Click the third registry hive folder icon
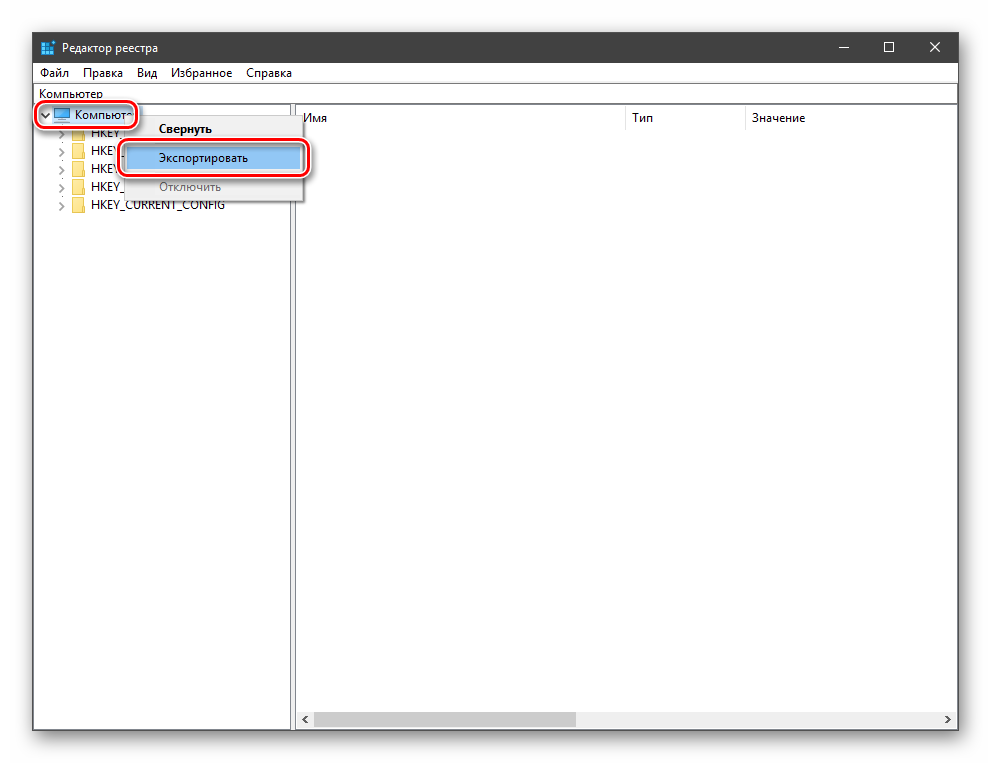 tap(78, 169)
